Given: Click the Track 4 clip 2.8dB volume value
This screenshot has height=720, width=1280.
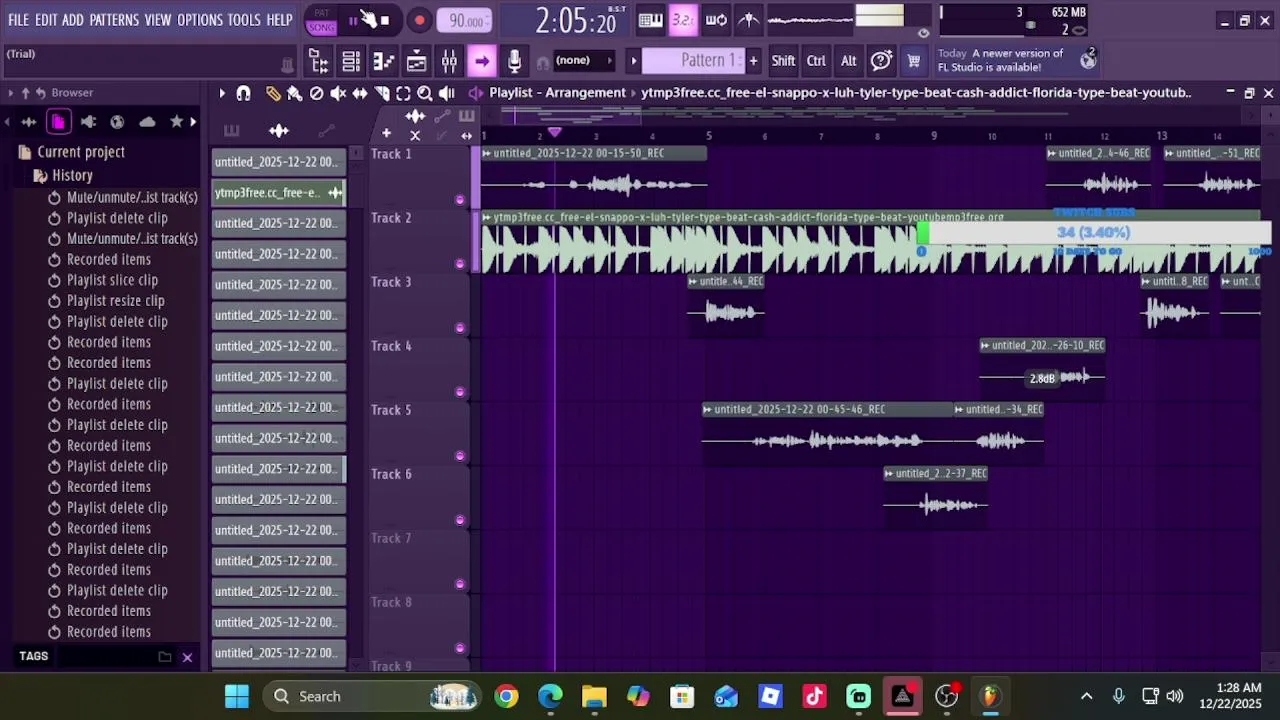Looking at the screenshot, I should 1042,379.
